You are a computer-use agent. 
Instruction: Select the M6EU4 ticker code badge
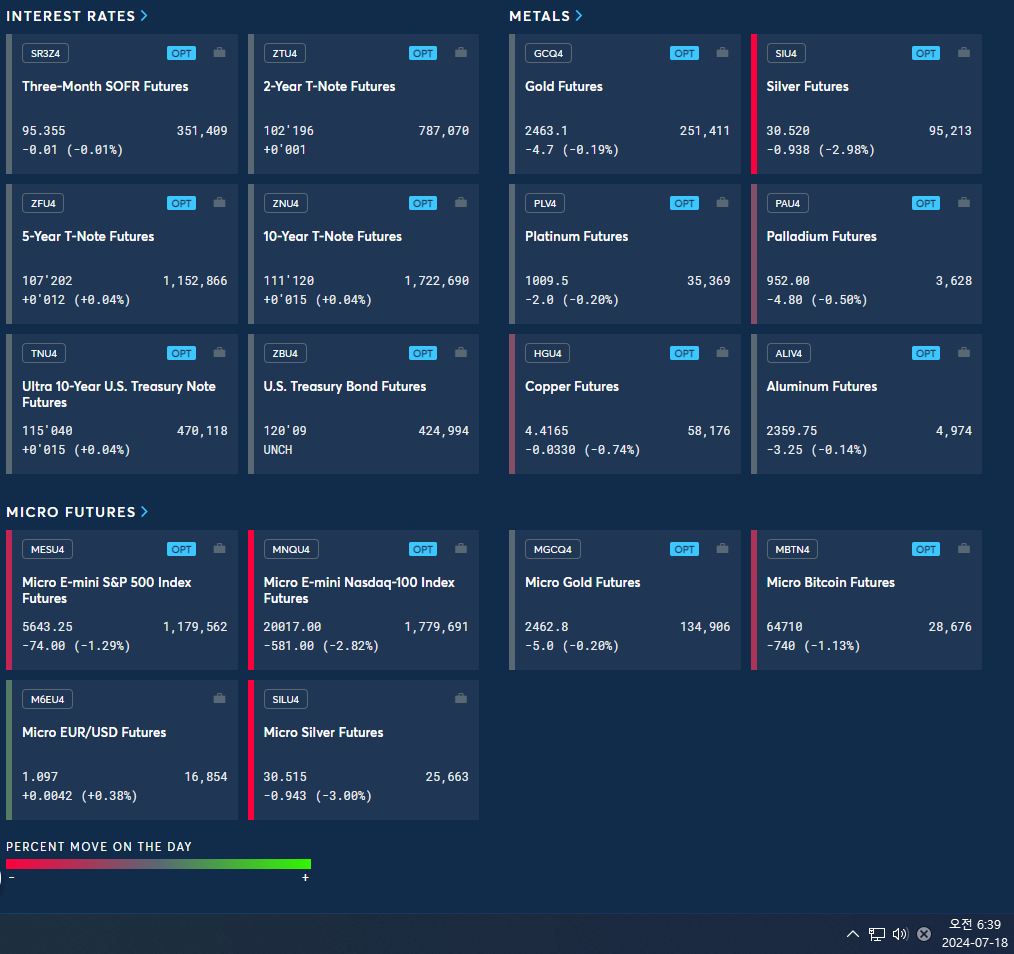(x=47, y=699)
